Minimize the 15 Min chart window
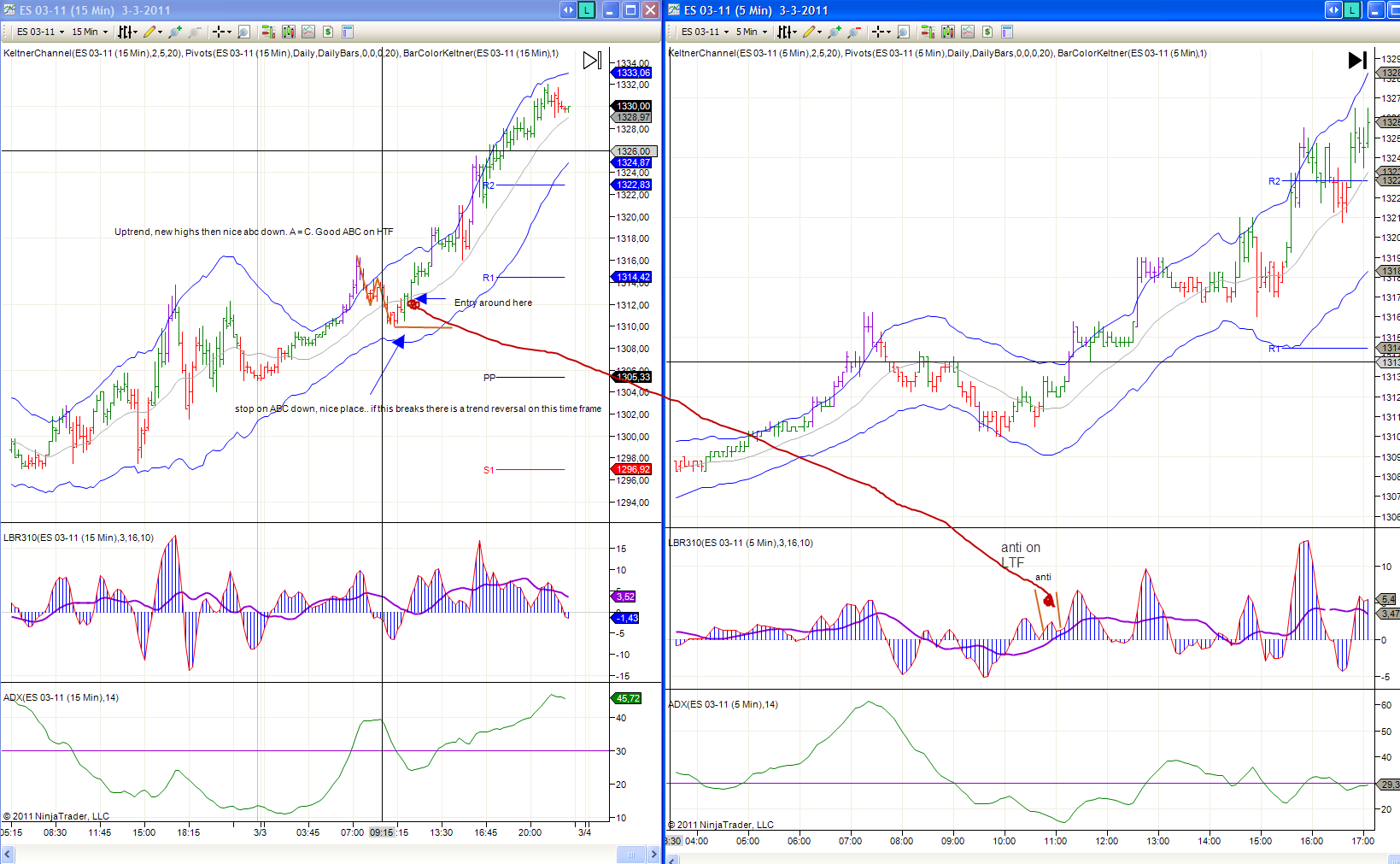 pos(611,10)
